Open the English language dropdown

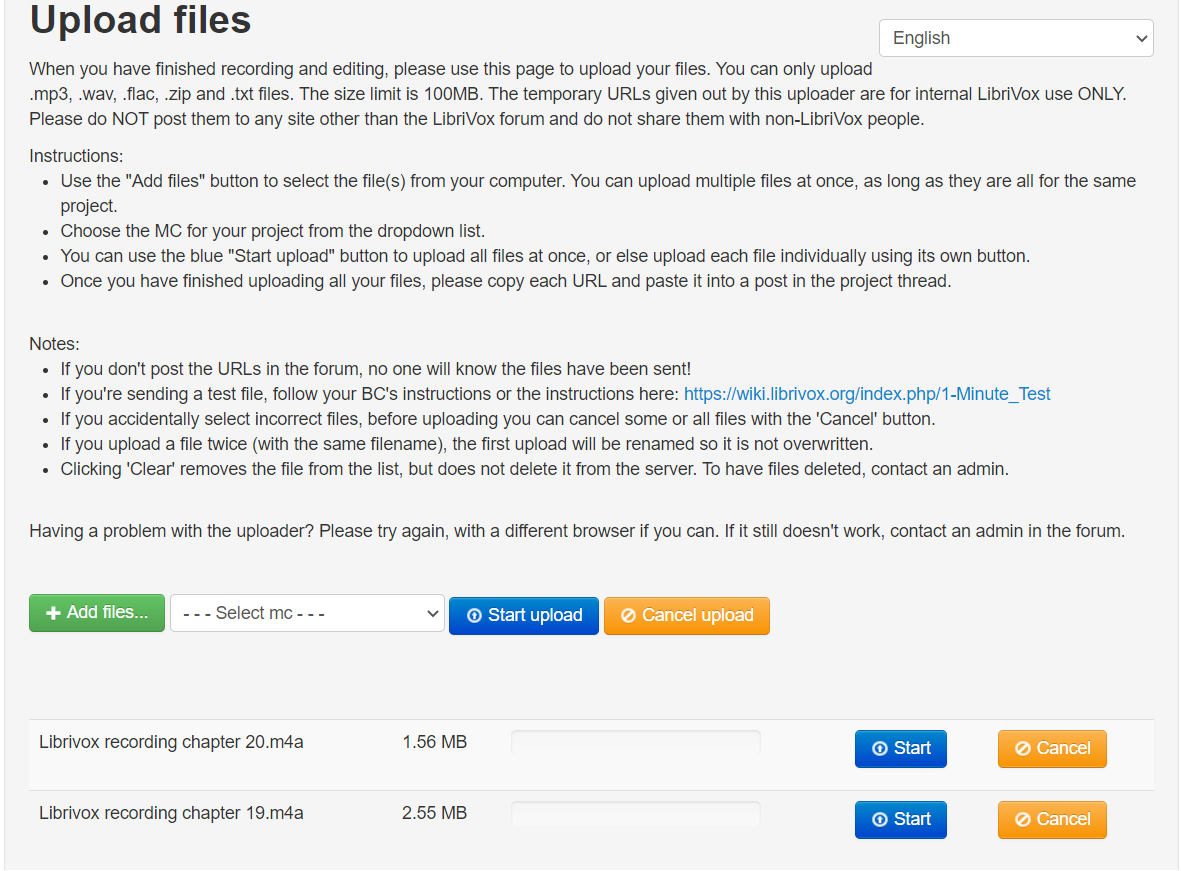[1015, 38]
